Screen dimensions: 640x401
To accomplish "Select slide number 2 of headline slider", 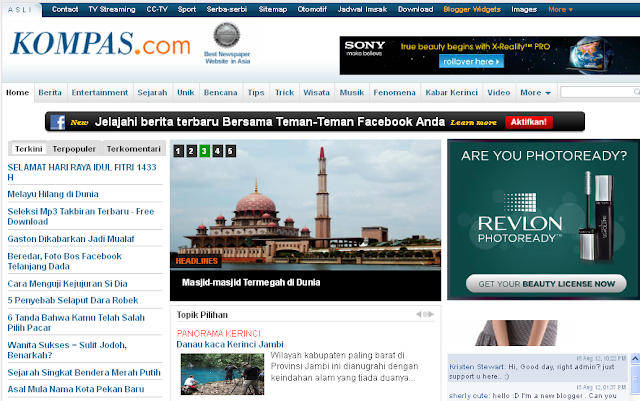I will pos(191,151).
